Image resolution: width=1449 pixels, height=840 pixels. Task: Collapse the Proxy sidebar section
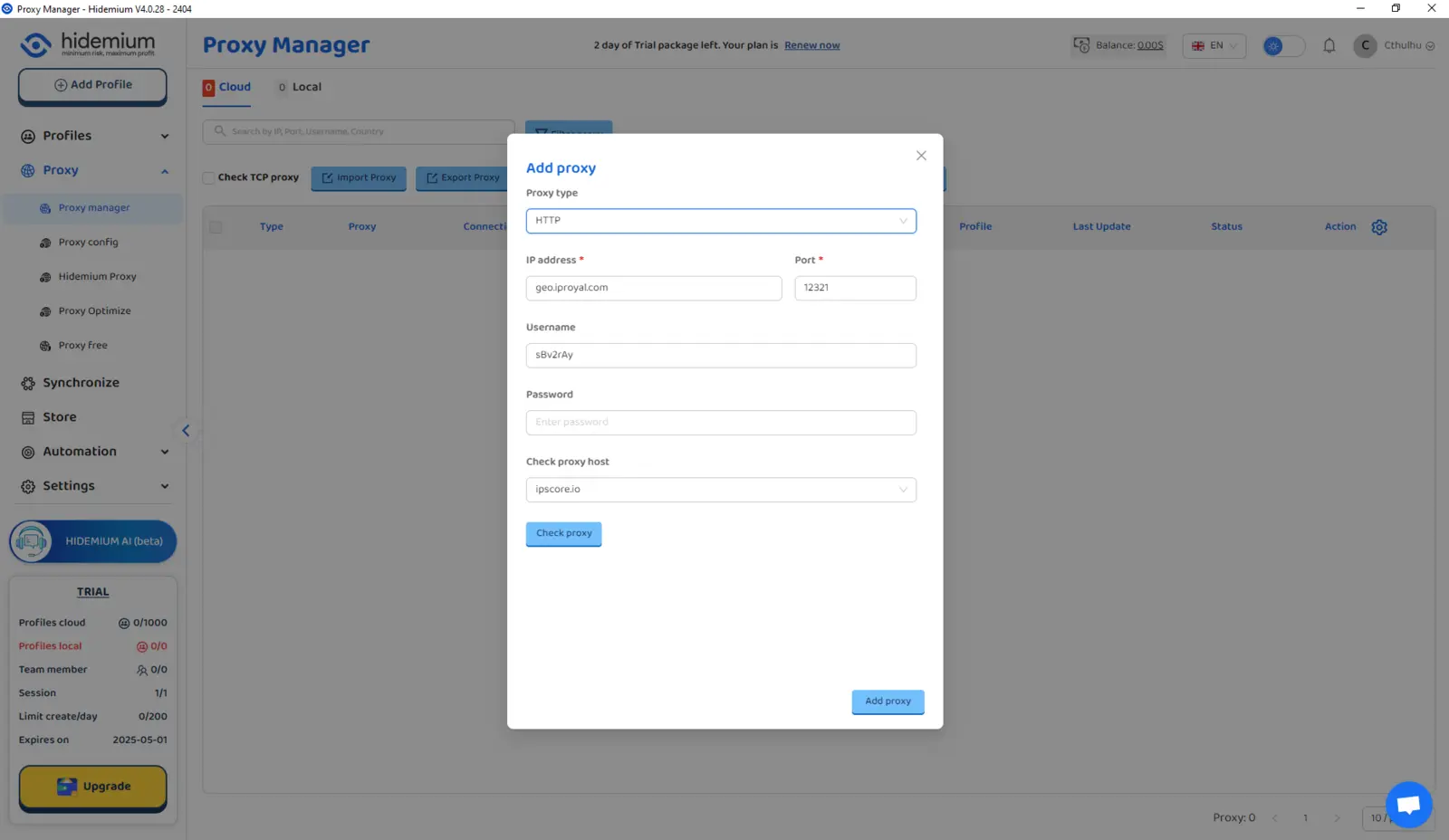(x=95, y=170)
